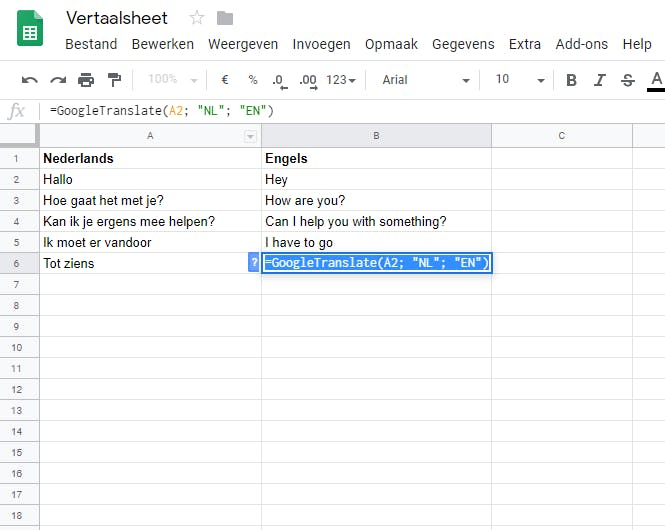Viewport: 665px width, 530px height.
Task: Format as currency with euro icon
Action: coord(225,80)
